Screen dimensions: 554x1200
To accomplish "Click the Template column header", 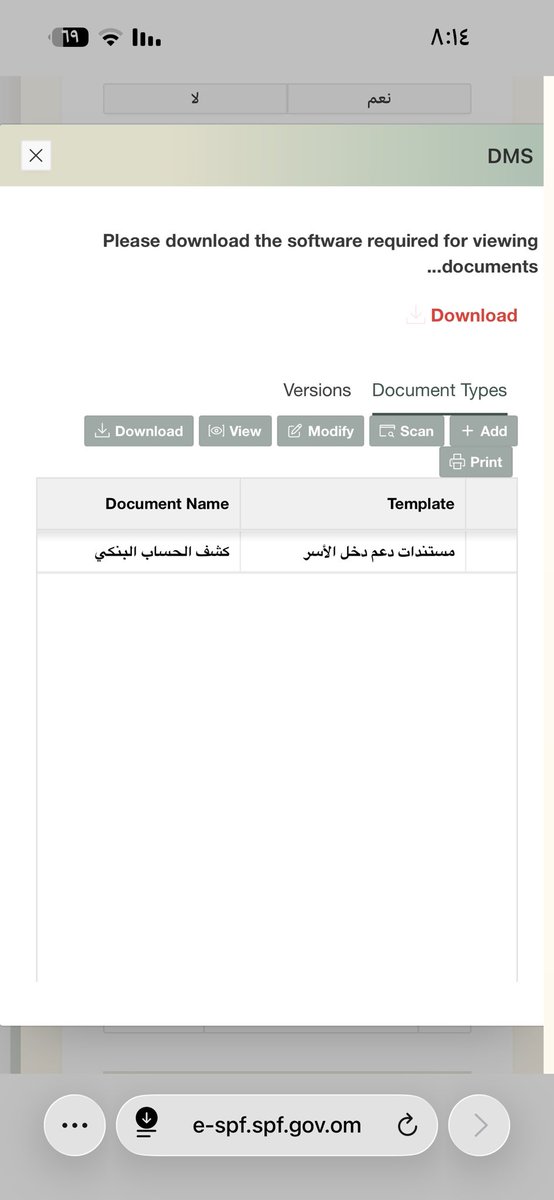I will (353, 504).
